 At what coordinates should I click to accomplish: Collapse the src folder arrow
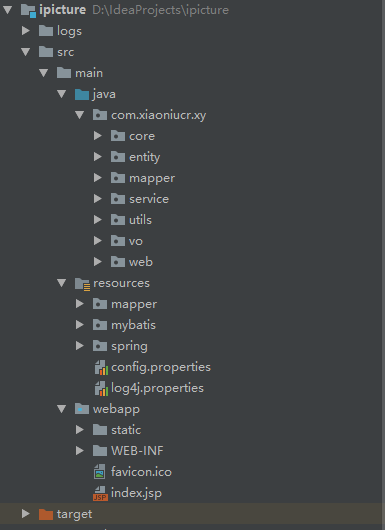(25, 52)
